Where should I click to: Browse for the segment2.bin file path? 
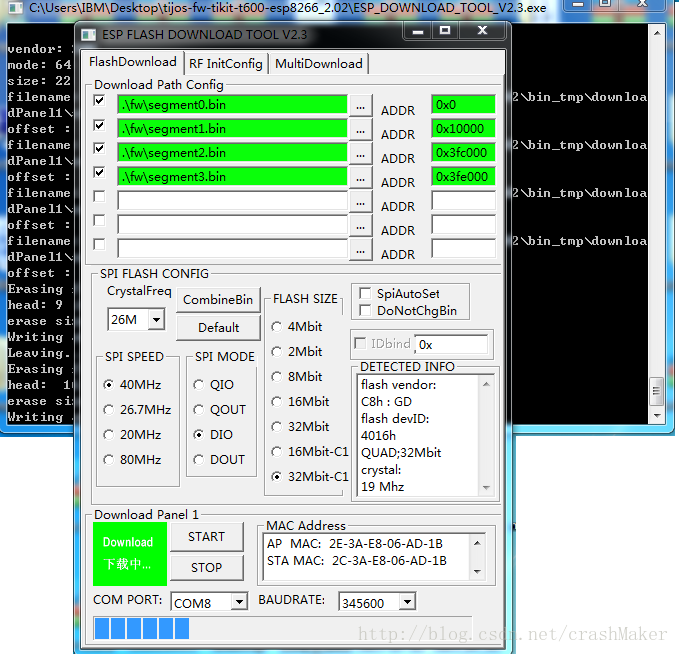click(360, 153)
